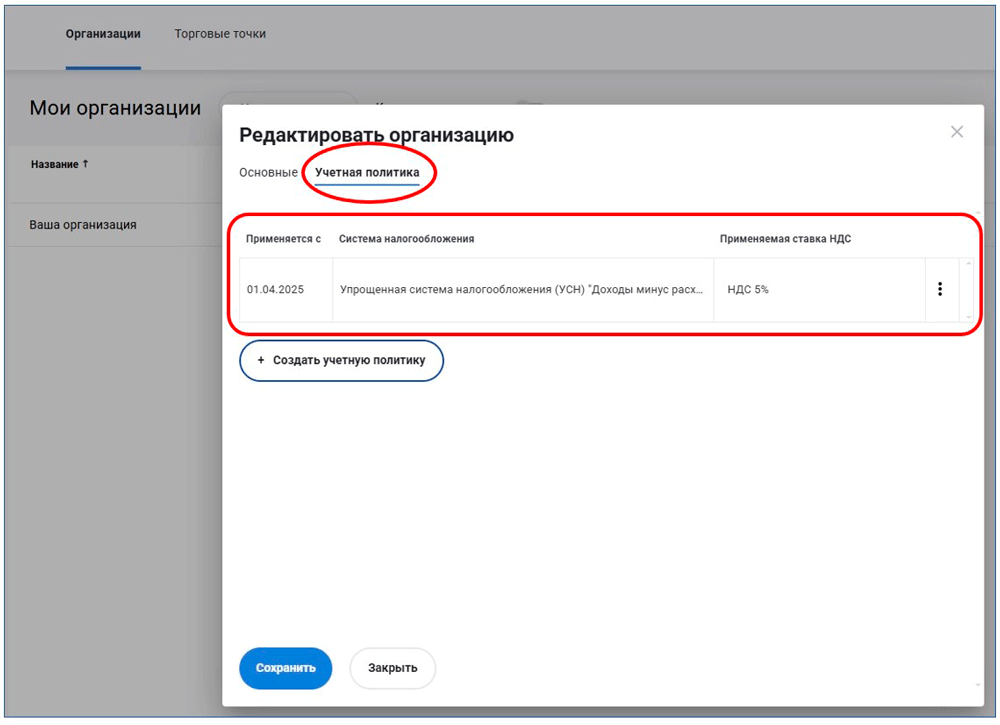The image size is (1000, 725).
Task: Select the Ваша организация list row
Action: 83,225
